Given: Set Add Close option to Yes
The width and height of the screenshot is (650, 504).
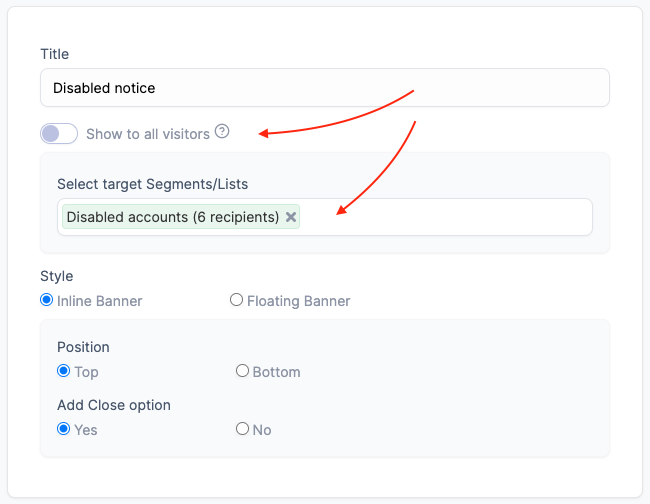Looking at the screenshot, I should [x=63, y=429].
